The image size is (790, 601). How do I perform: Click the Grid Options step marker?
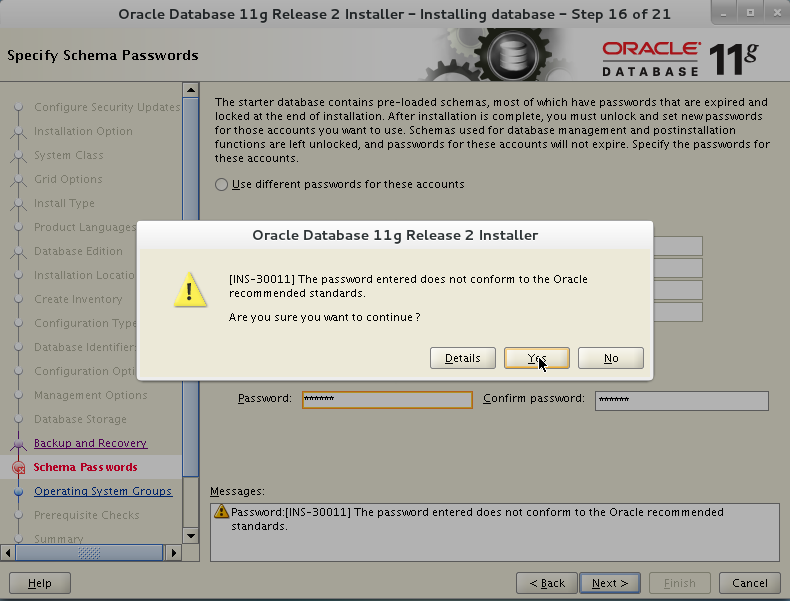pos(19,180)
